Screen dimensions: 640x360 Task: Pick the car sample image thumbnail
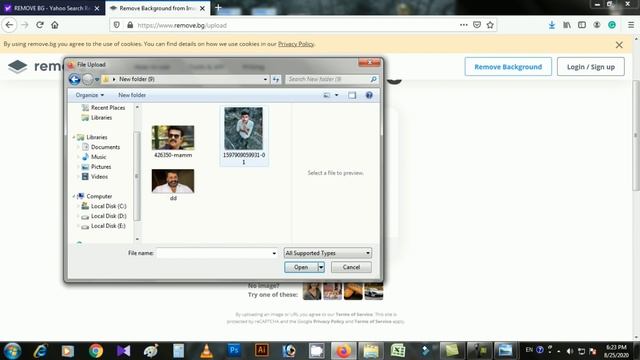coord(374,291)
